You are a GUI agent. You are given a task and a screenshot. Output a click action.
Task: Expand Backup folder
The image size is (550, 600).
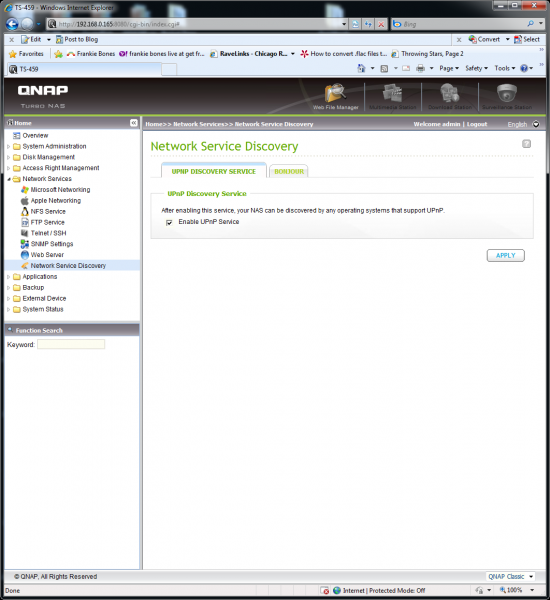click(8, 288)
